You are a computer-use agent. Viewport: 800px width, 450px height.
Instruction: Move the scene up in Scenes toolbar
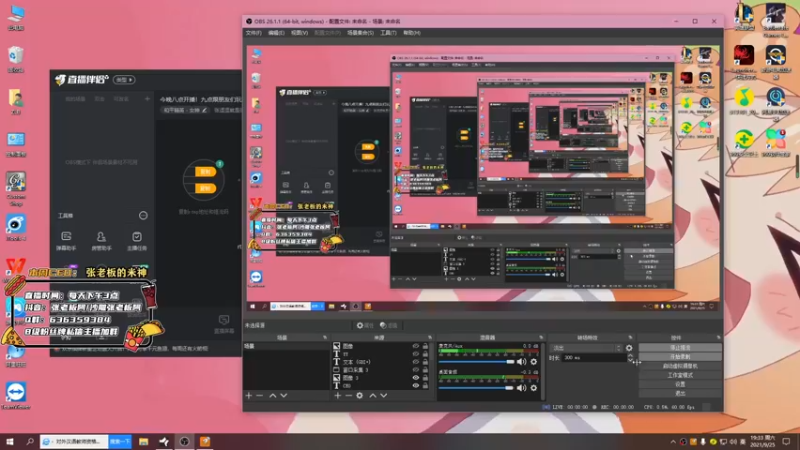[x=272, y=395]
